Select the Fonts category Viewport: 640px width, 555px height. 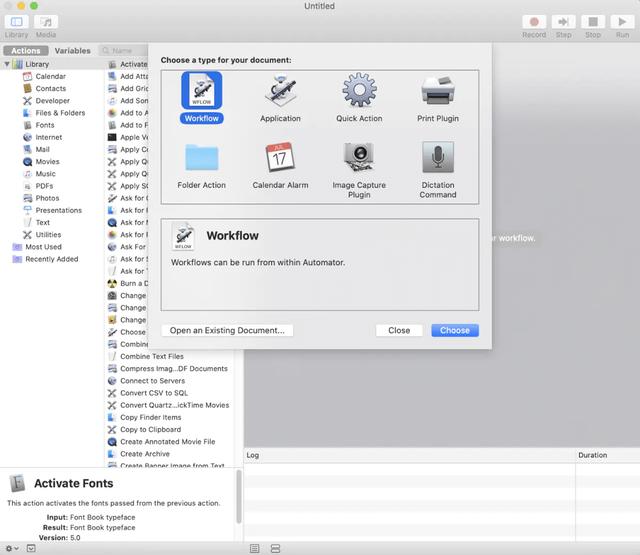[x=45, y=125]
